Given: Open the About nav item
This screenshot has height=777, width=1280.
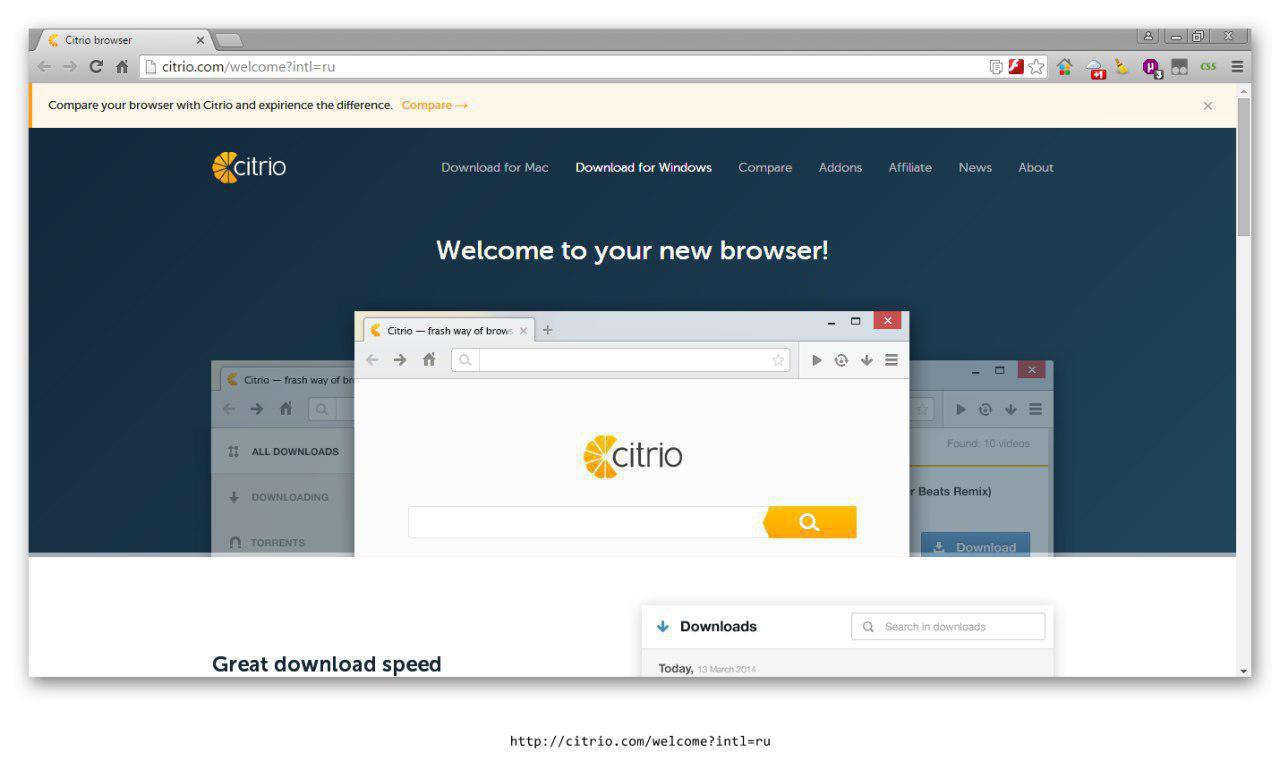Looking at the screenshot, I should 1036,167.
